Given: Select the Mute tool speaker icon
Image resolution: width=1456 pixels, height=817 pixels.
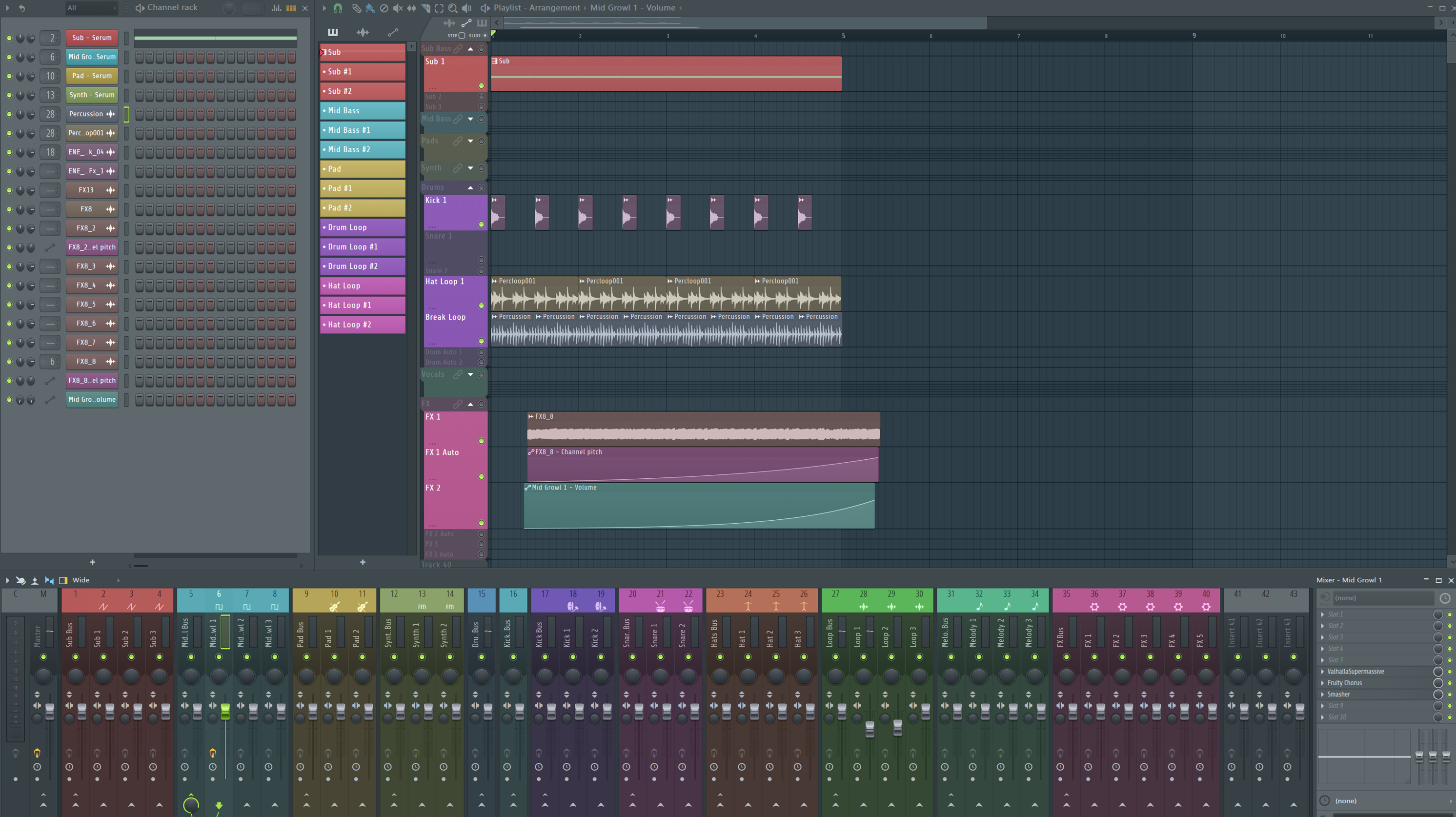Looking at the screenshot, I should click(x=398, y=8).
